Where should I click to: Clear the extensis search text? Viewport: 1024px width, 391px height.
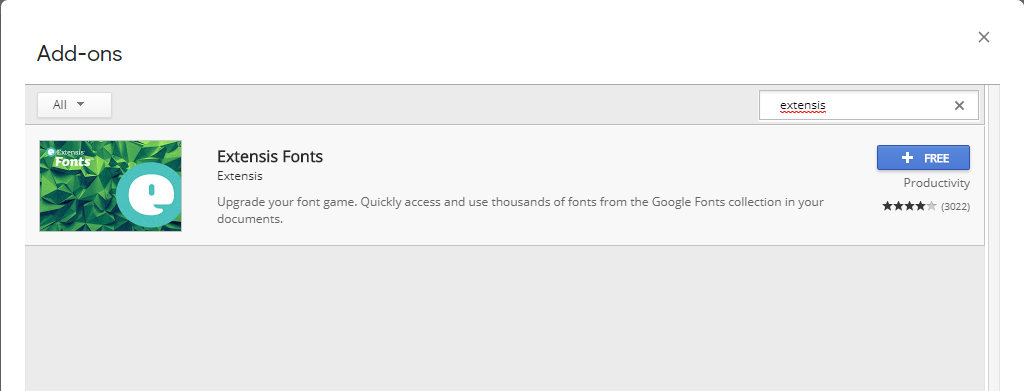tap(959, 105)
